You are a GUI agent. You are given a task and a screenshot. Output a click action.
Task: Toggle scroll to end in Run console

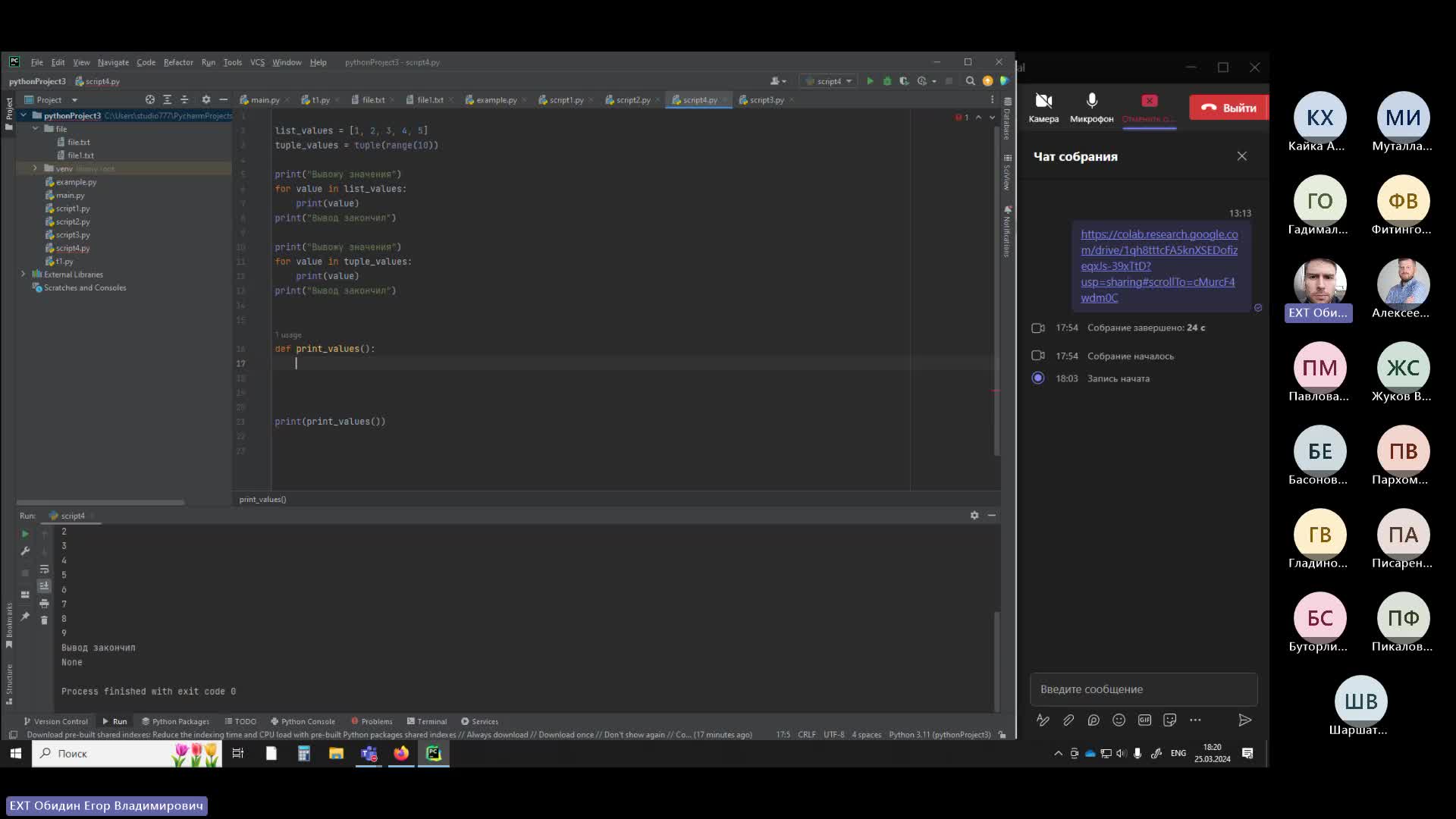coord(44,586)
